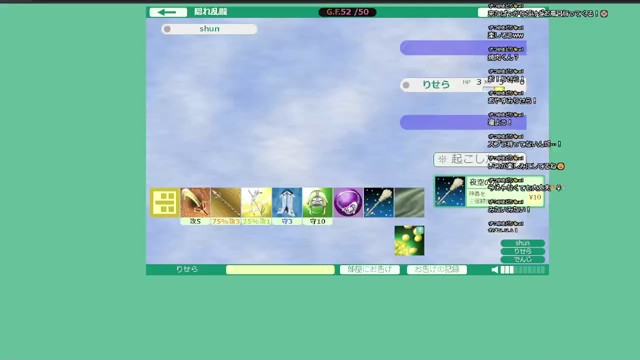
Task: Select the purple ring card
Action: pos(348,202)
